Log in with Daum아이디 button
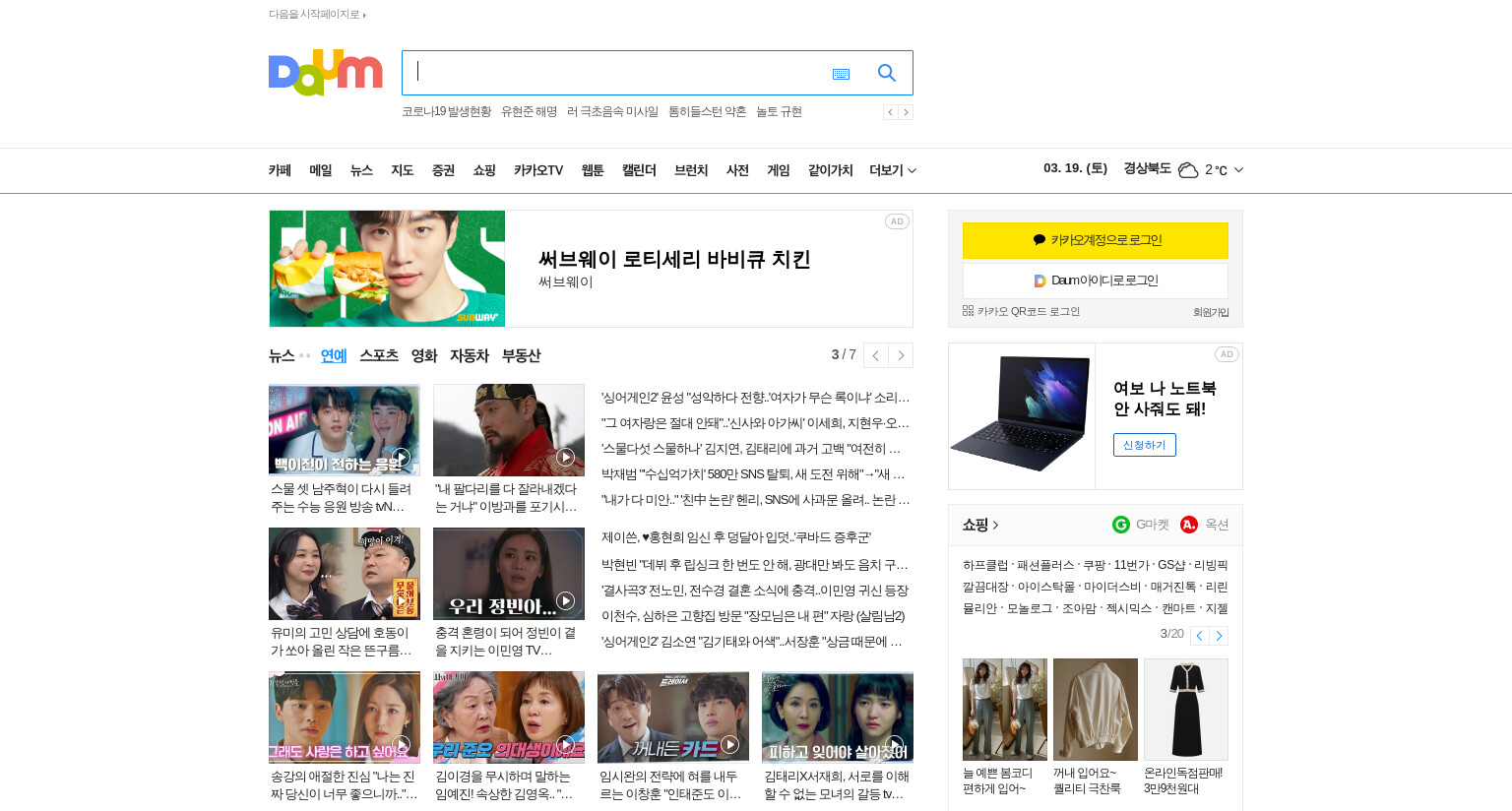 click(1096, 281)
